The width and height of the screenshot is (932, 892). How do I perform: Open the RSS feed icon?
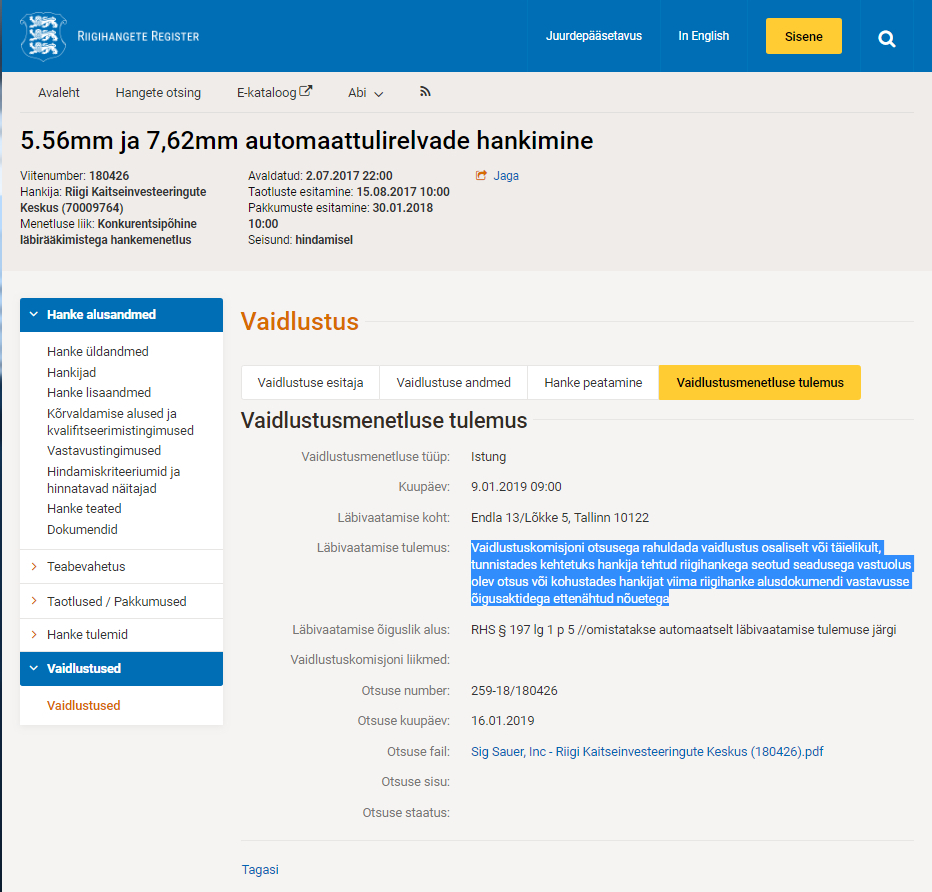pyautogui.click(x=425, y=92)
